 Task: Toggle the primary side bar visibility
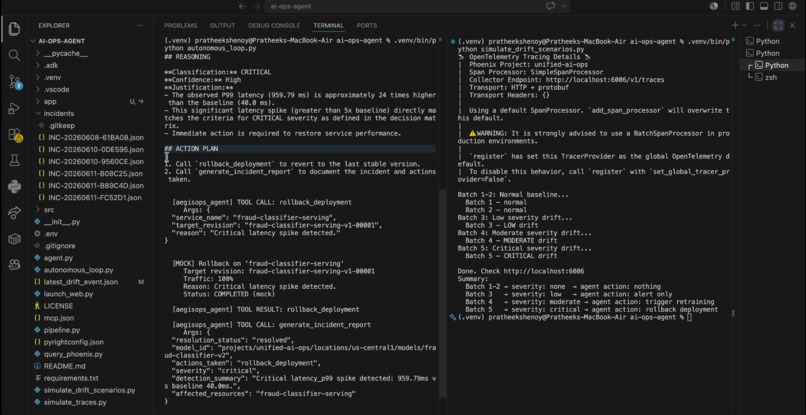coord(750,6)
